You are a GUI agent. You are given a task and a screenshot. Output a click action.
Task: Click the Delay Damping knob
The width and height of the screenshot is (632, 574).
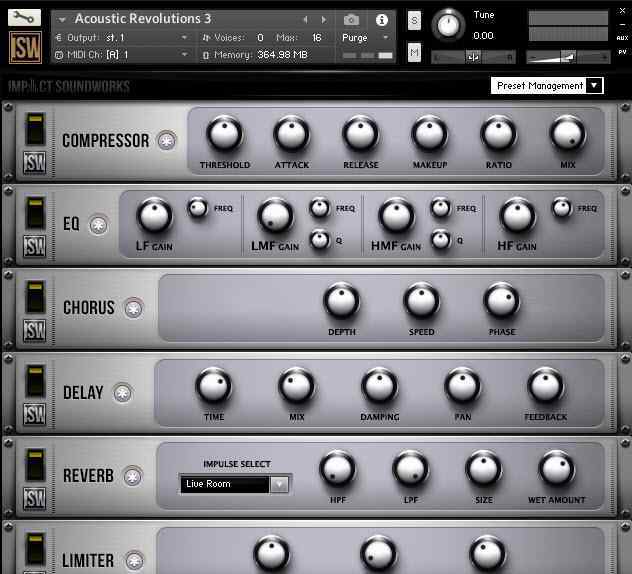coord(379,386)
